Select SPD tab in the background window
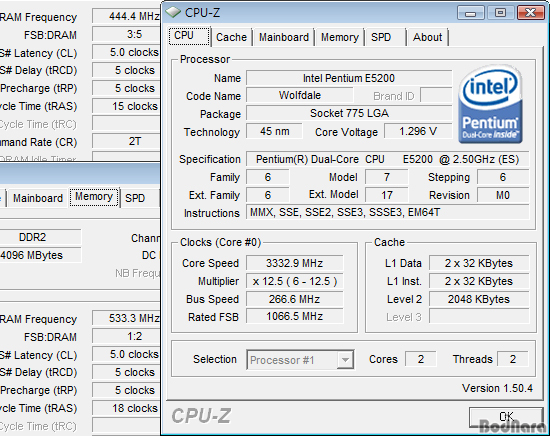This screenshot has width=550, height=436. (x=139, y=198)
